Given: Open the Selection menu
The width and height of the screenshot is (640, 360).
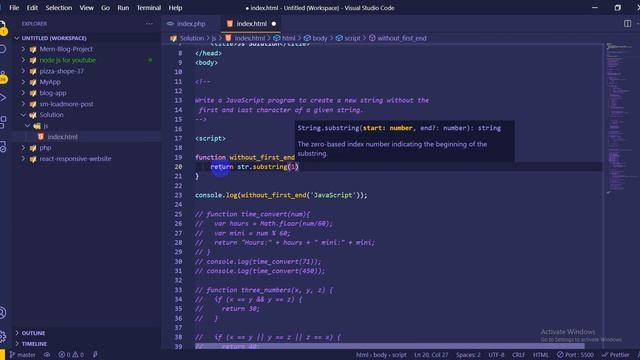Looking at the screenshot, I should tap(59, 8).
